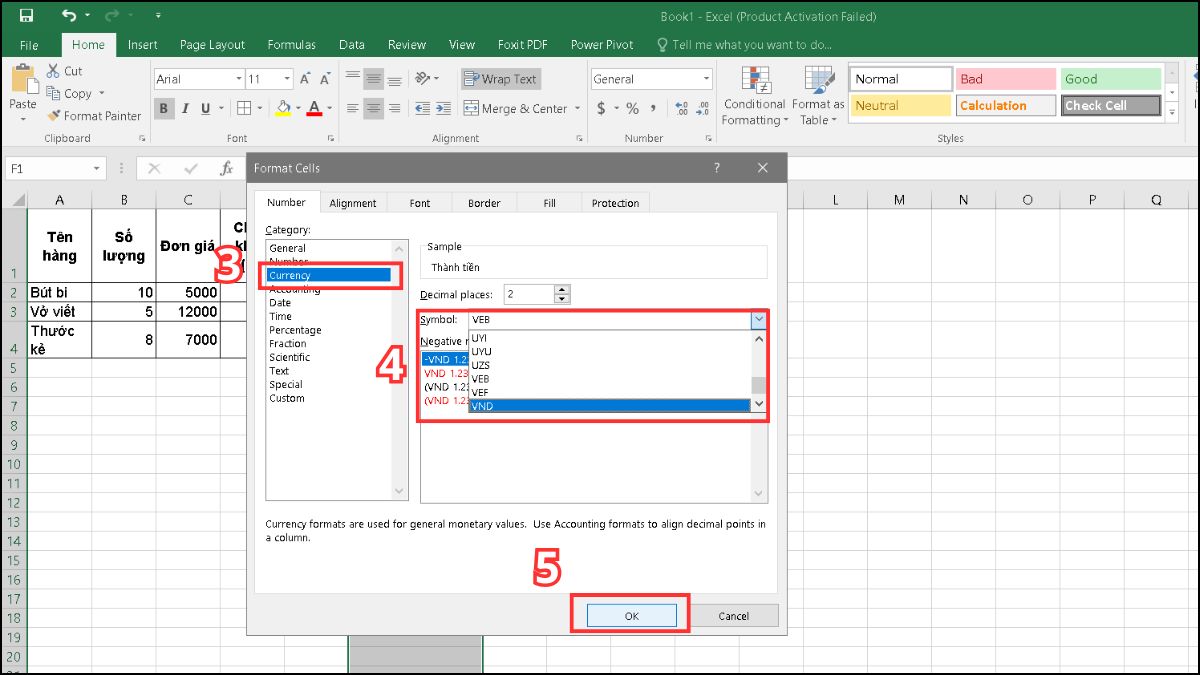Open the Fill Color bucket icon
Screen dimensions: 1200x675
(x=282, y=109)
